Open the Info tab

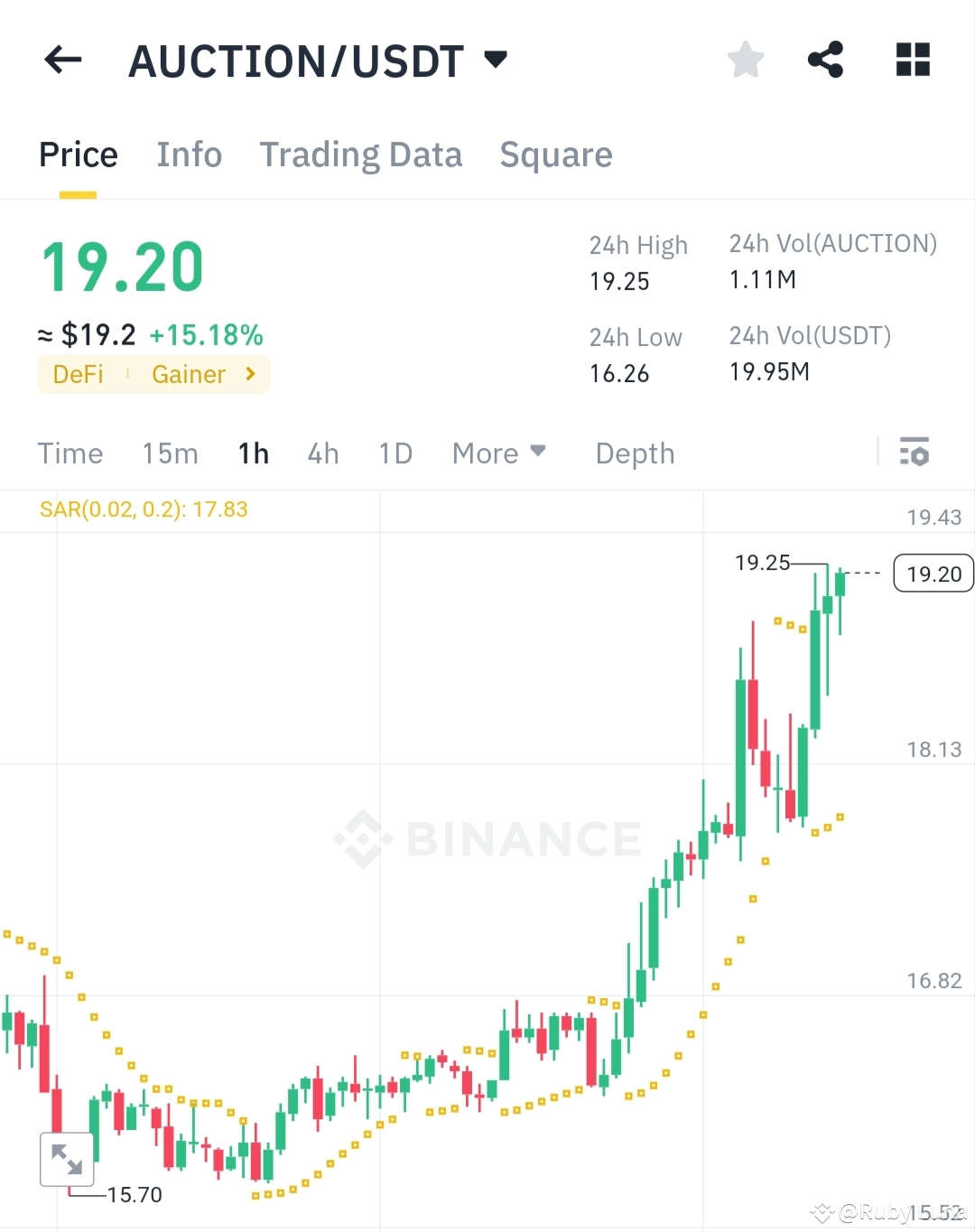tap(190, 154)
